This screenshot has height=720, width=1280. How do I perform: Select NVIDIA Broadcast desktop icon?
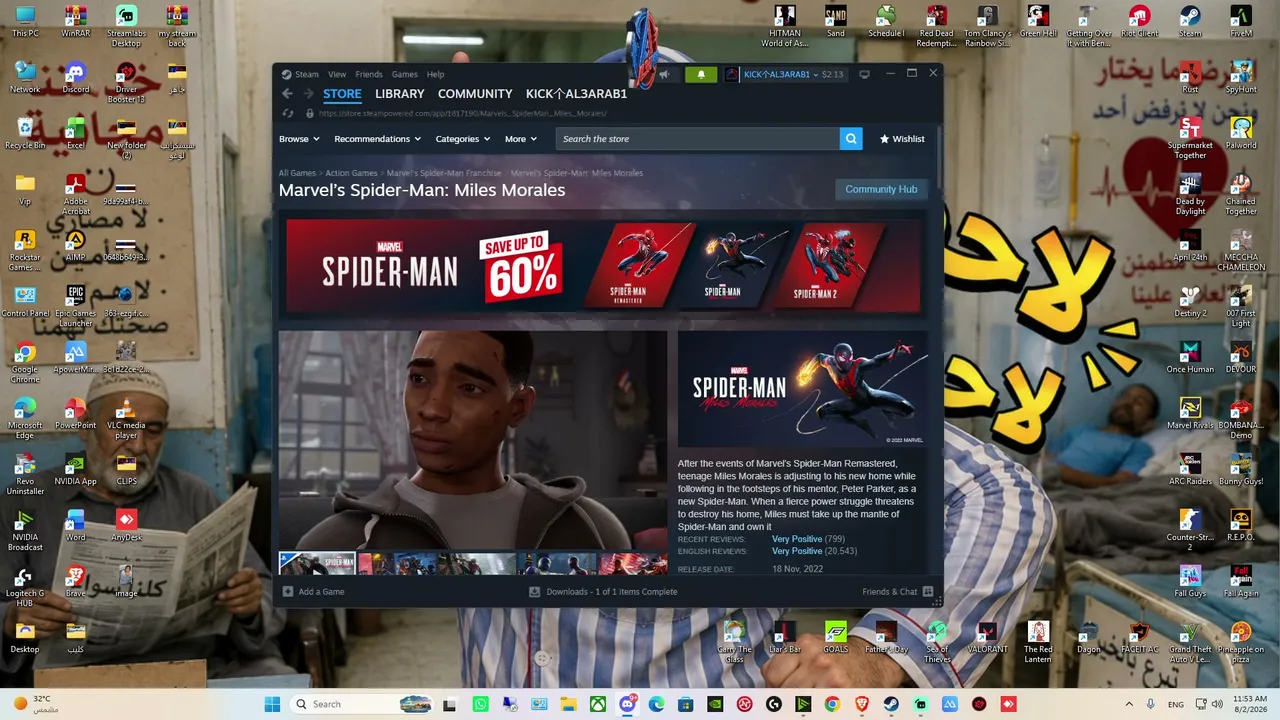point(25,531)
